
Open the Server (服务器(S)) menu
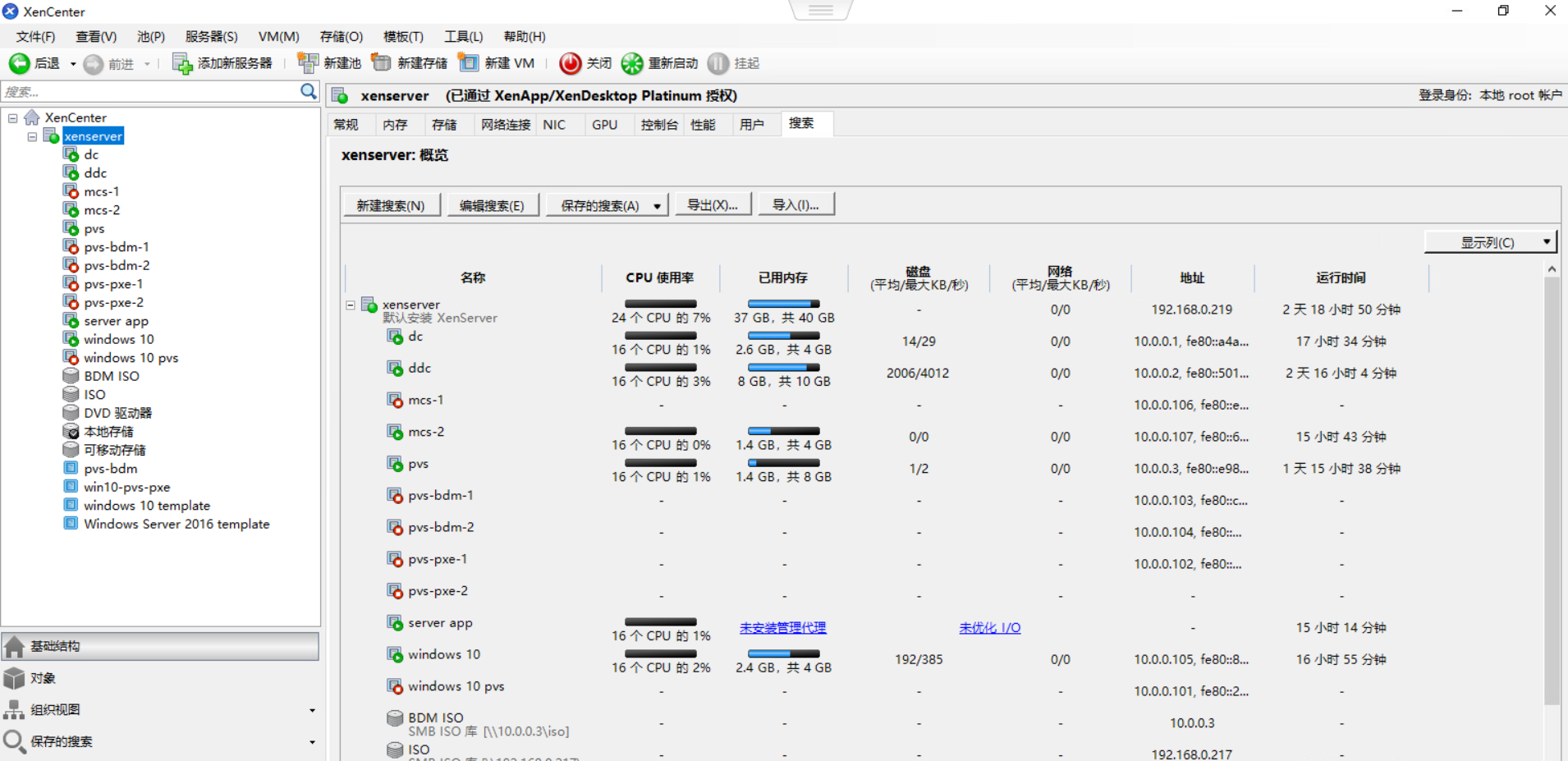[211, 37]
